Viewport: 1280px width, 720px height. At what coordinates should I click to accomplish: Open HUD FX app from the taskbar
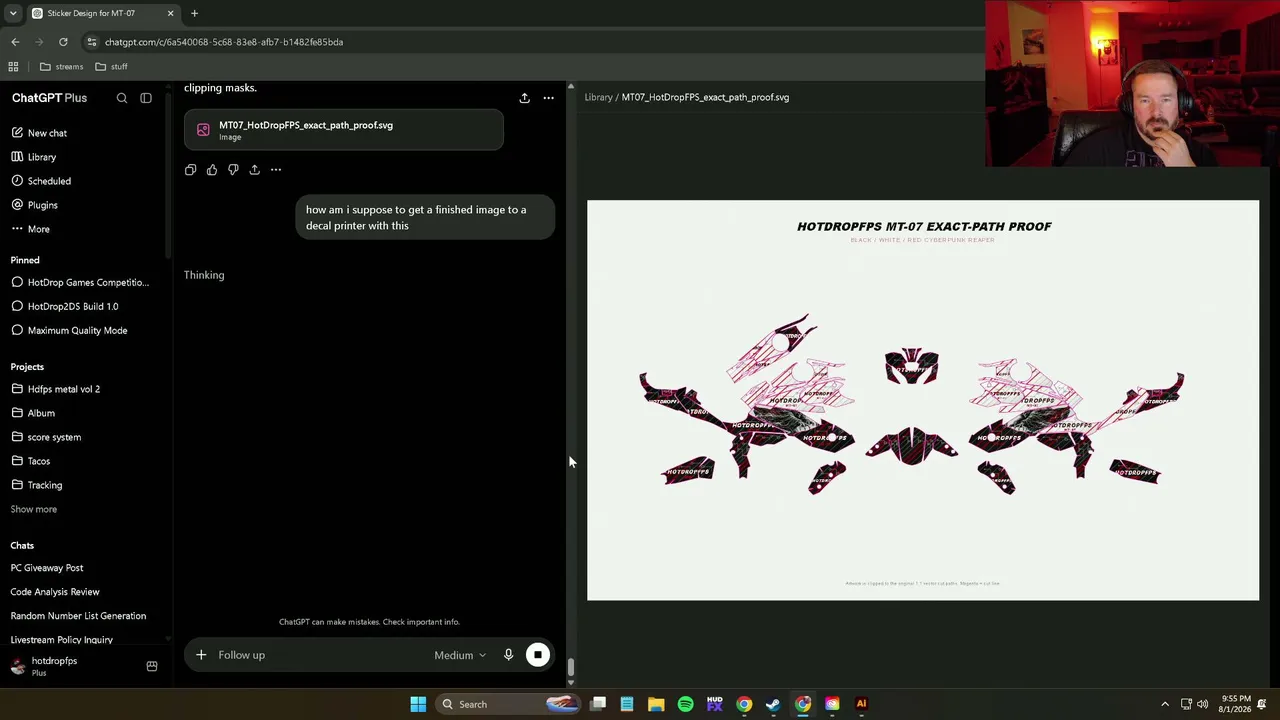[714, 704]
